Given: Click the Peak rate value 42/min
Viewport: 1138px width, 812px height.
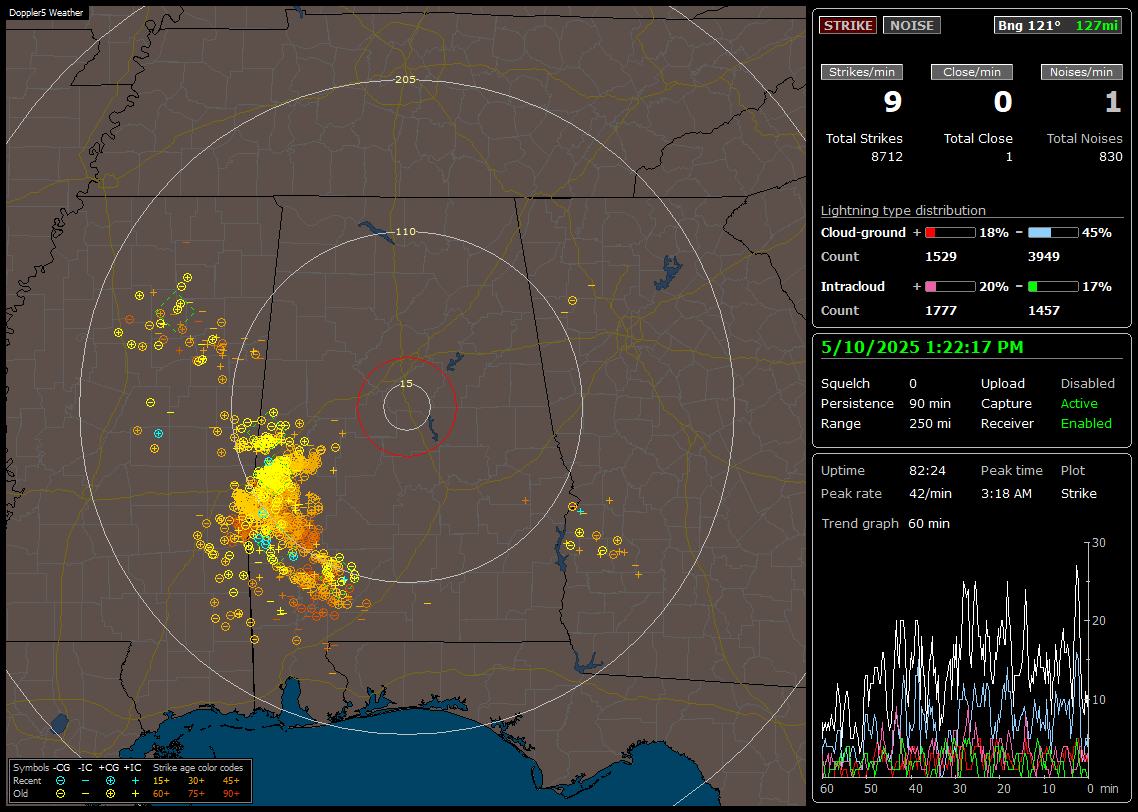Looking at the screenshot, I should 930,493.
